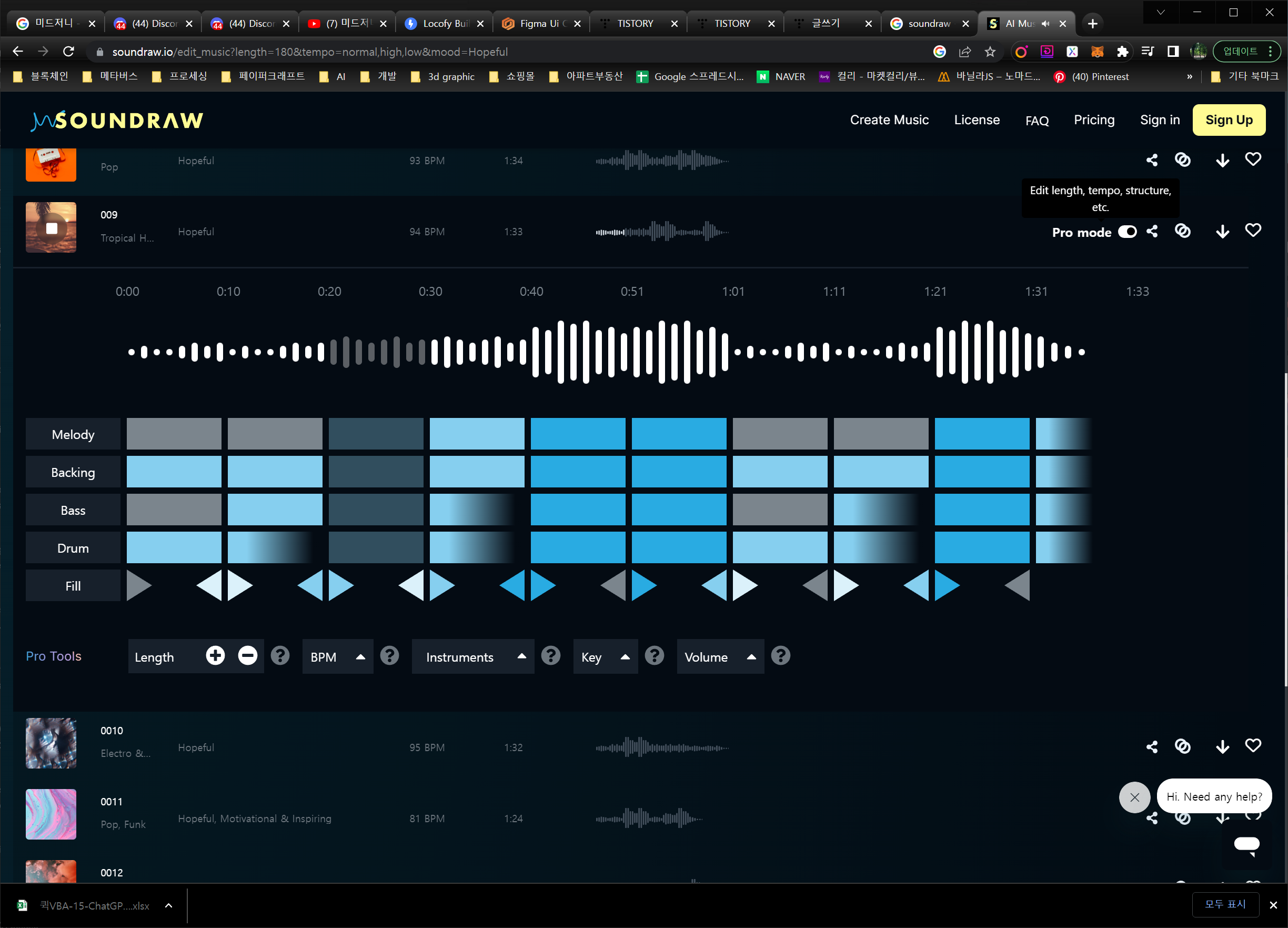
Task: Expand the BPM dropdown
Action: click(337, 657)
